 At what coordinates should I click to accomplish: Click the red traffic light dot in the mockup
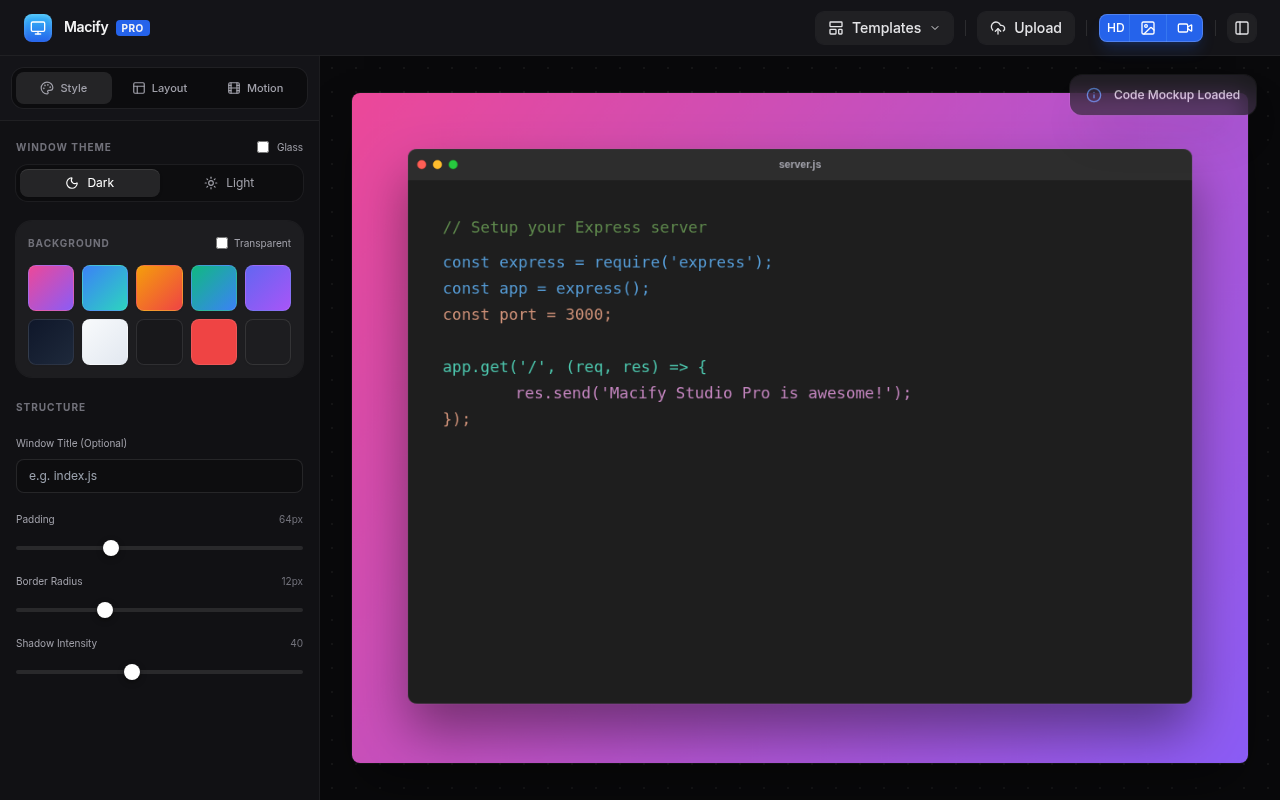[x=421, y=164]
